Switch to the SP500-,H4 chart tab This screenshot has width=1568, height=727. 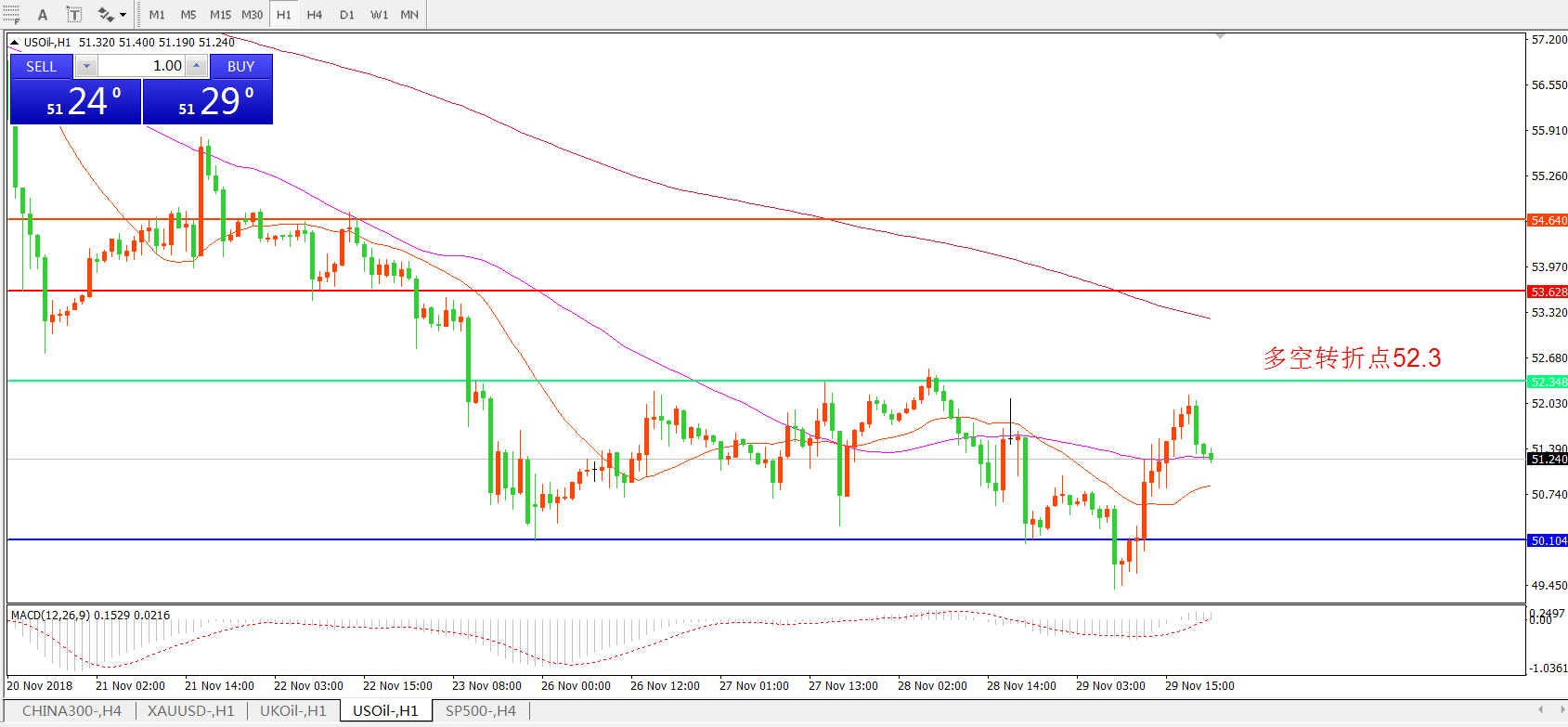click(480, 710)
